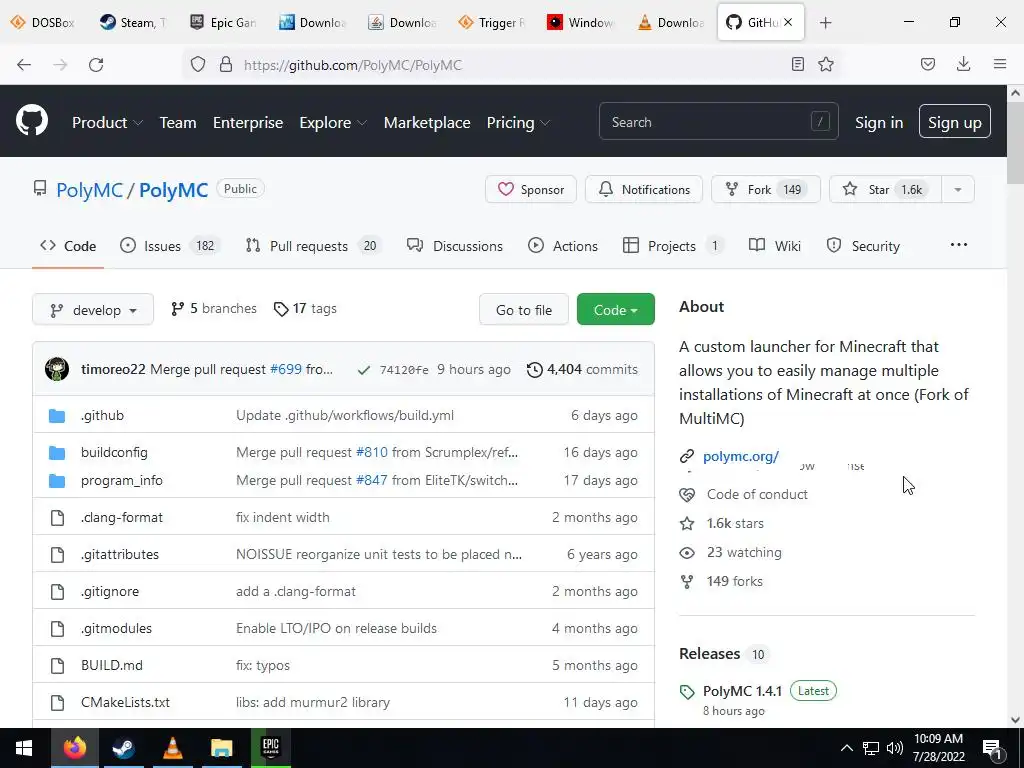Click the Sign in link
Image resolution: width=1024 pixels, height=768 pixels.
click(x=879, y=122)
